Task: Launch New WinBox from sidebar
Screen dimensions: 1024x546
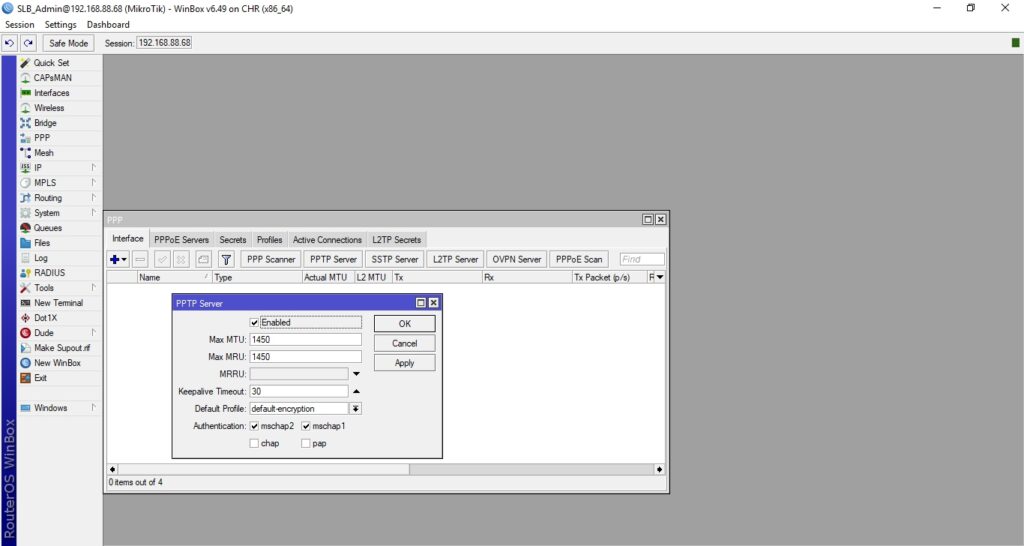Action: click(x=57, y=363)
